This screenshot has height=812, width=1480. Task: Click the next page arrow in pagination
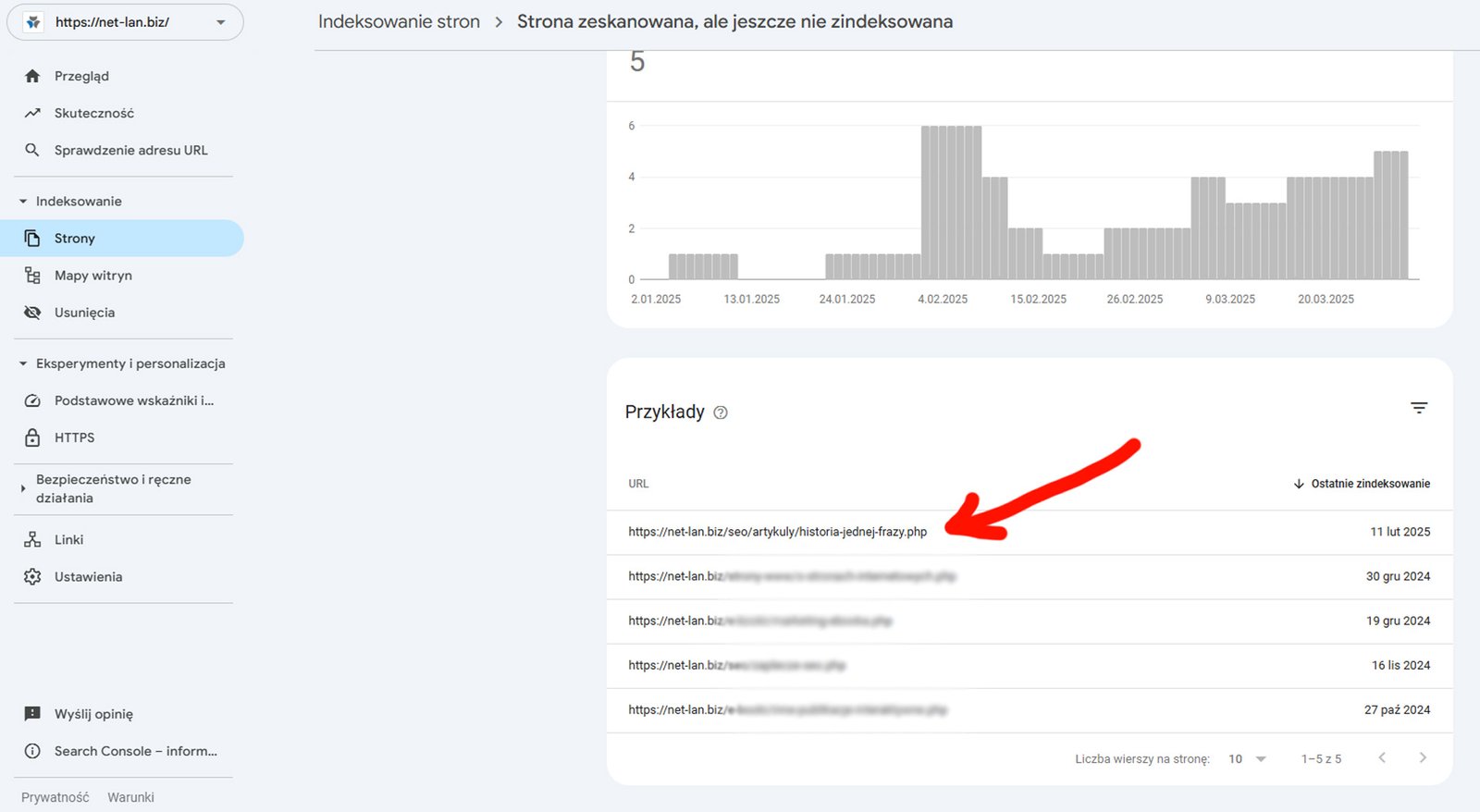pos(1423,758)
